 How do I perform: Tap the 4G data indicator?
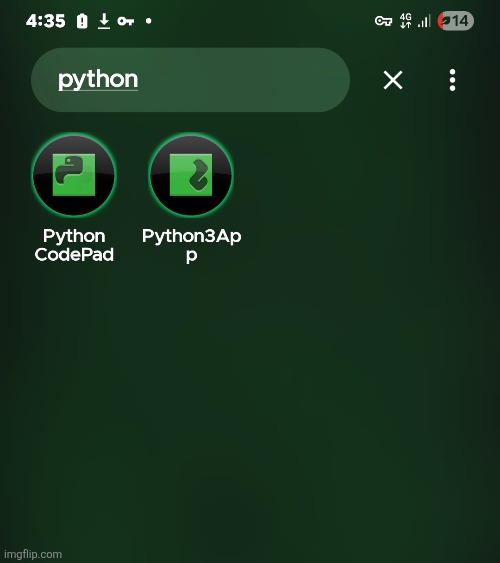[406, 21]
